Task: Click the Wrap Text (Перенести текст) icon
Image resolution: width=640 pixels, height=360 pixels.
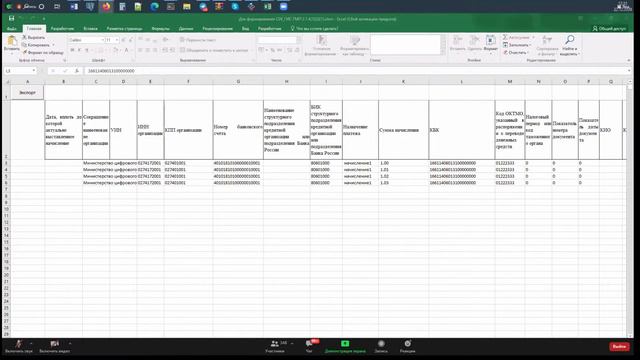Action: (182, 40)
